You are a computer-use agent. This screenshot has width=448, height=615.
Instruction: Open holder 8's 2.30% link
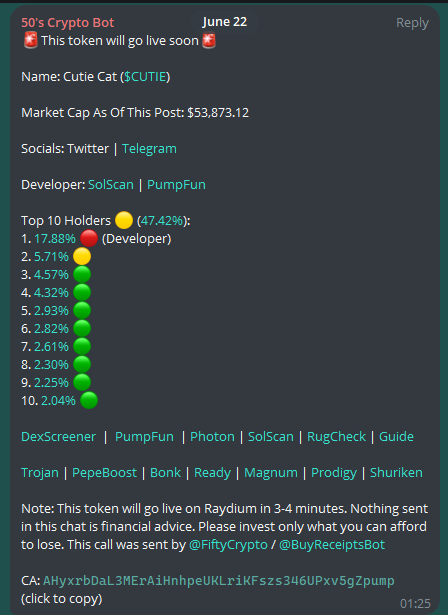(x=51, y=365)
